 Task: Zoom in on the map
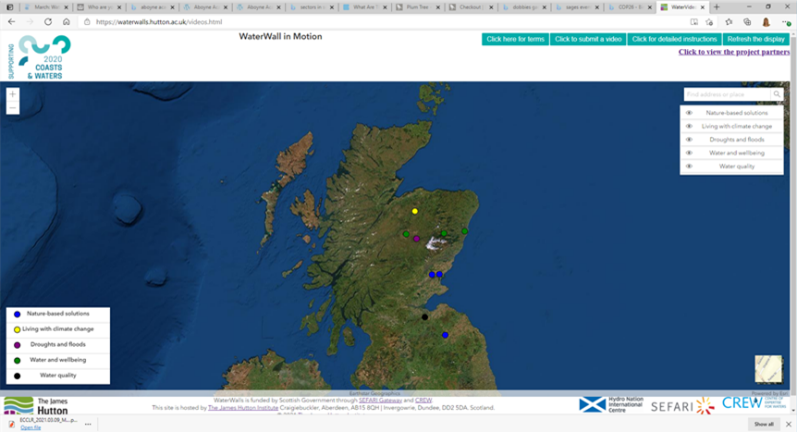point(12,95)
